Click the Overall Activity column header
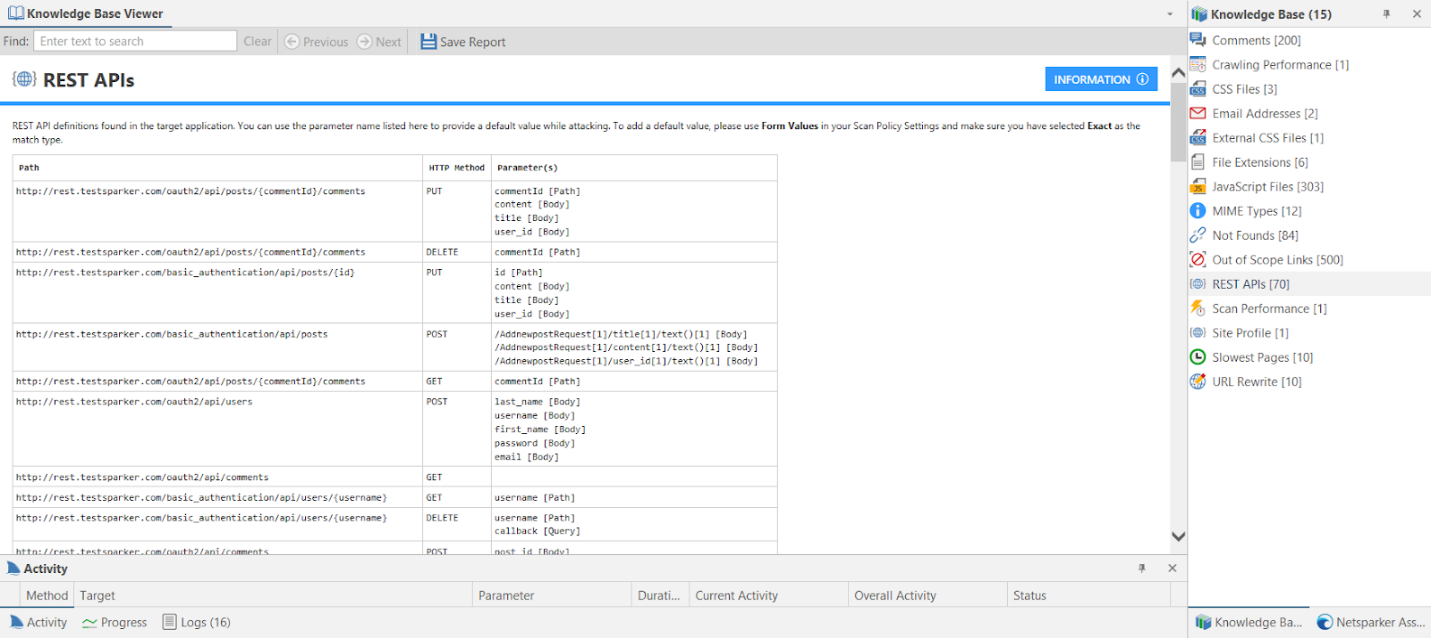The image size is (1431, 638). point(927,595)
